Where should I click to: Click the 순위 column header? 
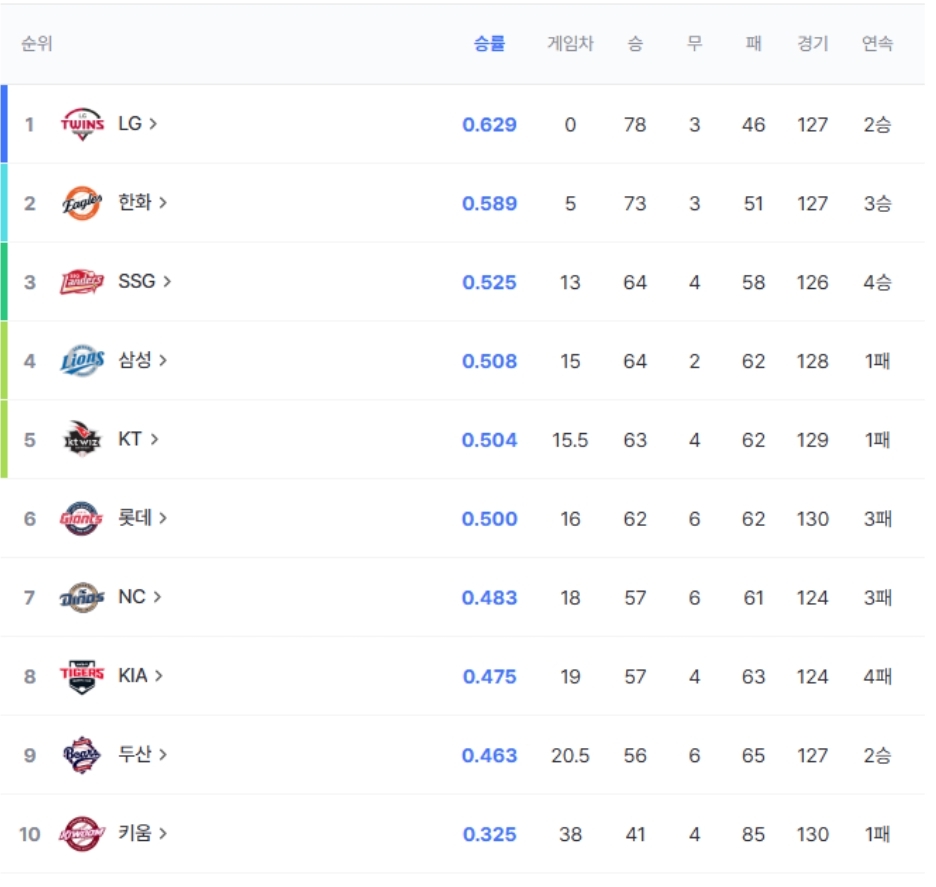(37, 44)
